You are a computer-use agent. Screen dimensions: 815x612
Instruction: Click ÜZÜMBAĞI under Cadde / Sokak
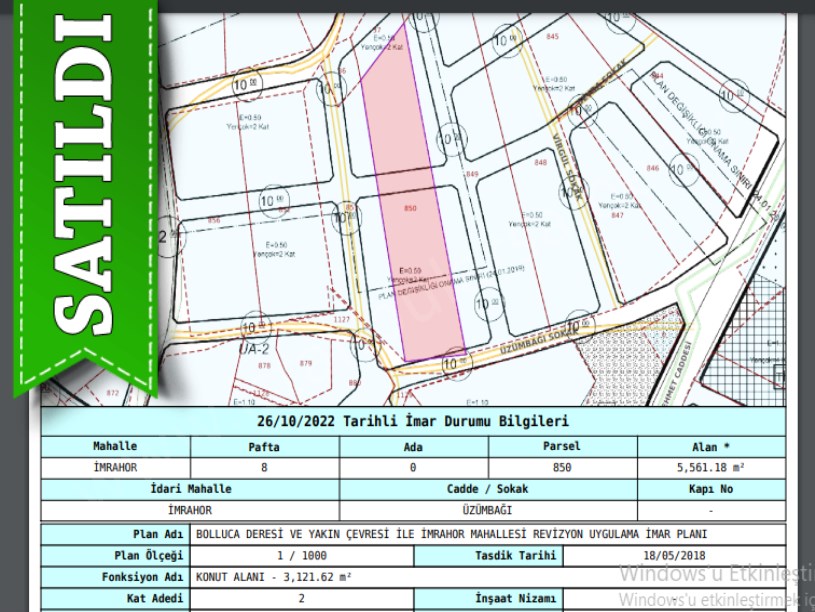(x=487, y=510)
